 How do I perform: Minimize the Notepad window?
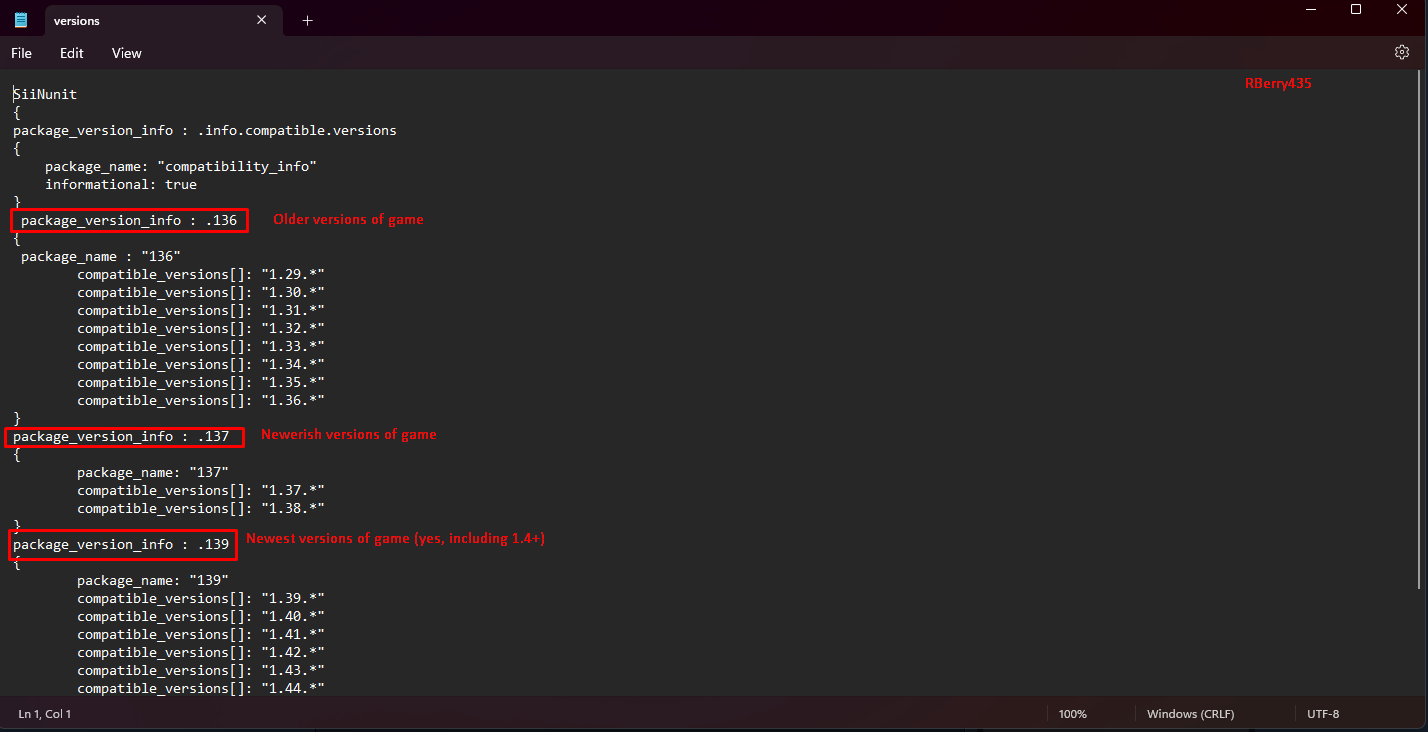1311,10
